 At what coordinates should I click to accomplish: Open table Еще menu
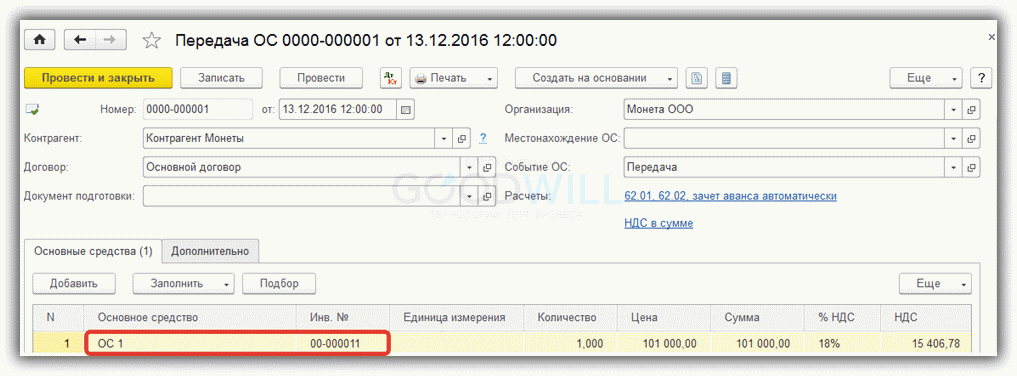[x=935, y=283]
